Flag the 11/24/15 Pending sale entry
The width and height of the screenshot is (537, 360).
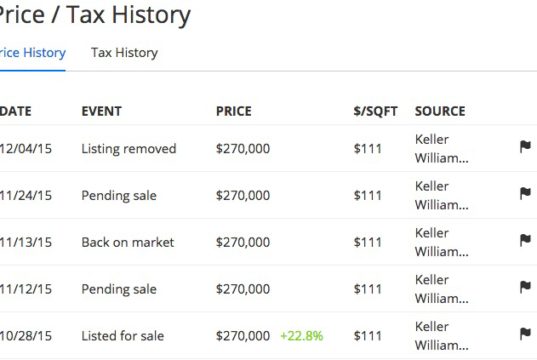click(525, 194)
